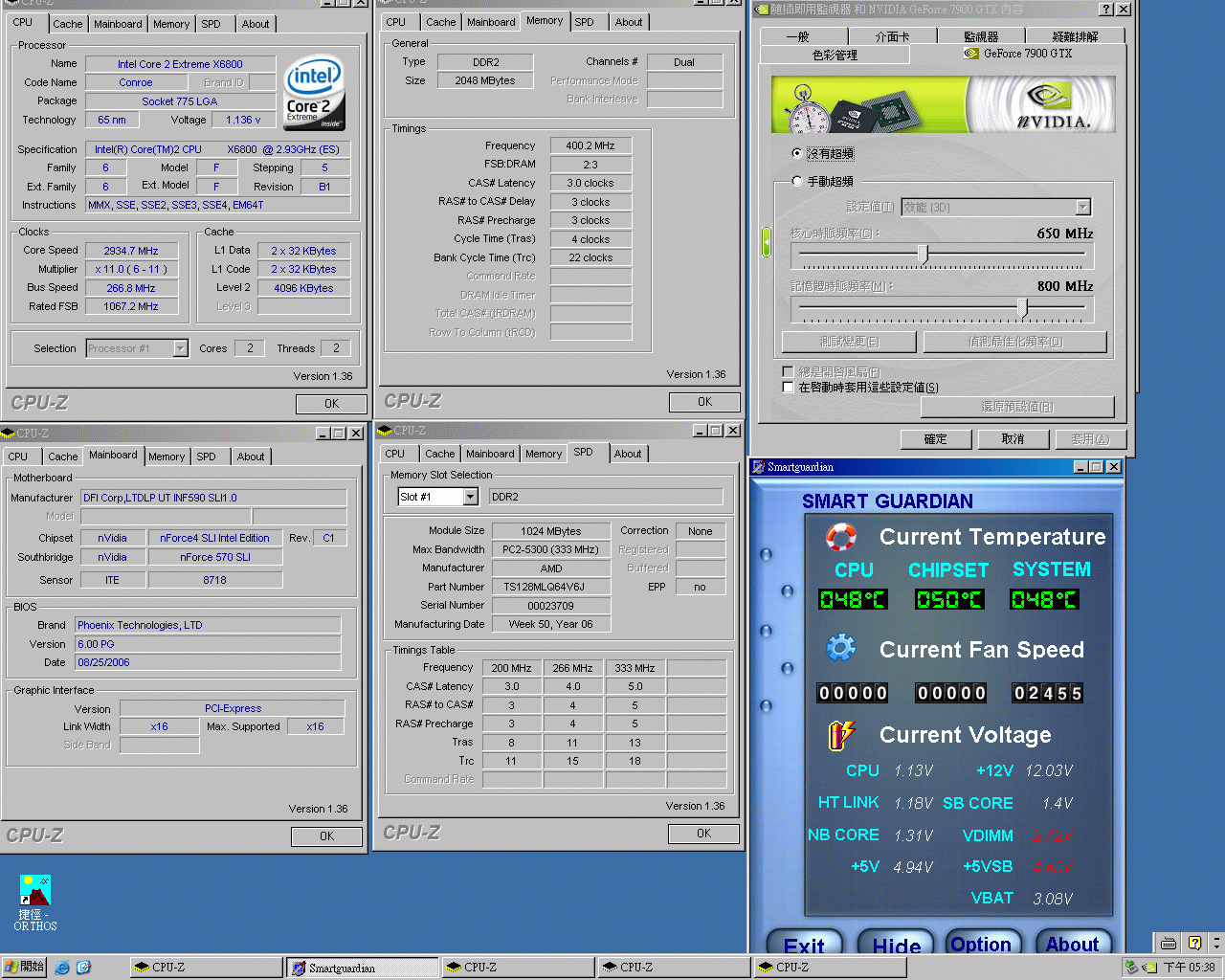Screen dimensions: 1225x980
Task: Expand the Slot #1 memory slot dropdown
Action: pyautogui.click(x=470, y=497)
